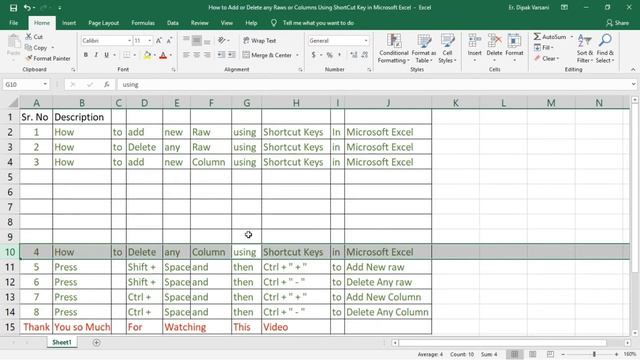Image resolution: width=640 pixels, height=360 pixels.
Task: Open the Fill dropdown
Action: pos(544,48)
